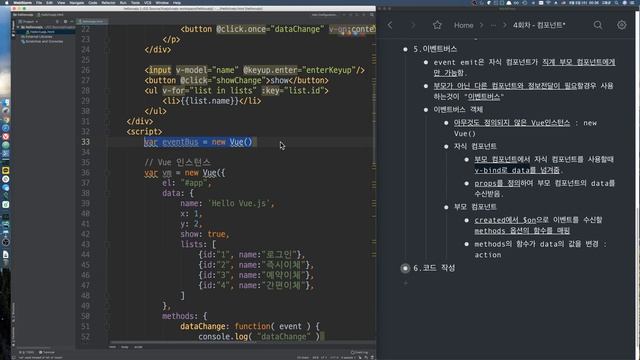Open Chrome browser preview icon in editor
640x360 pixels.
(343, 34)
